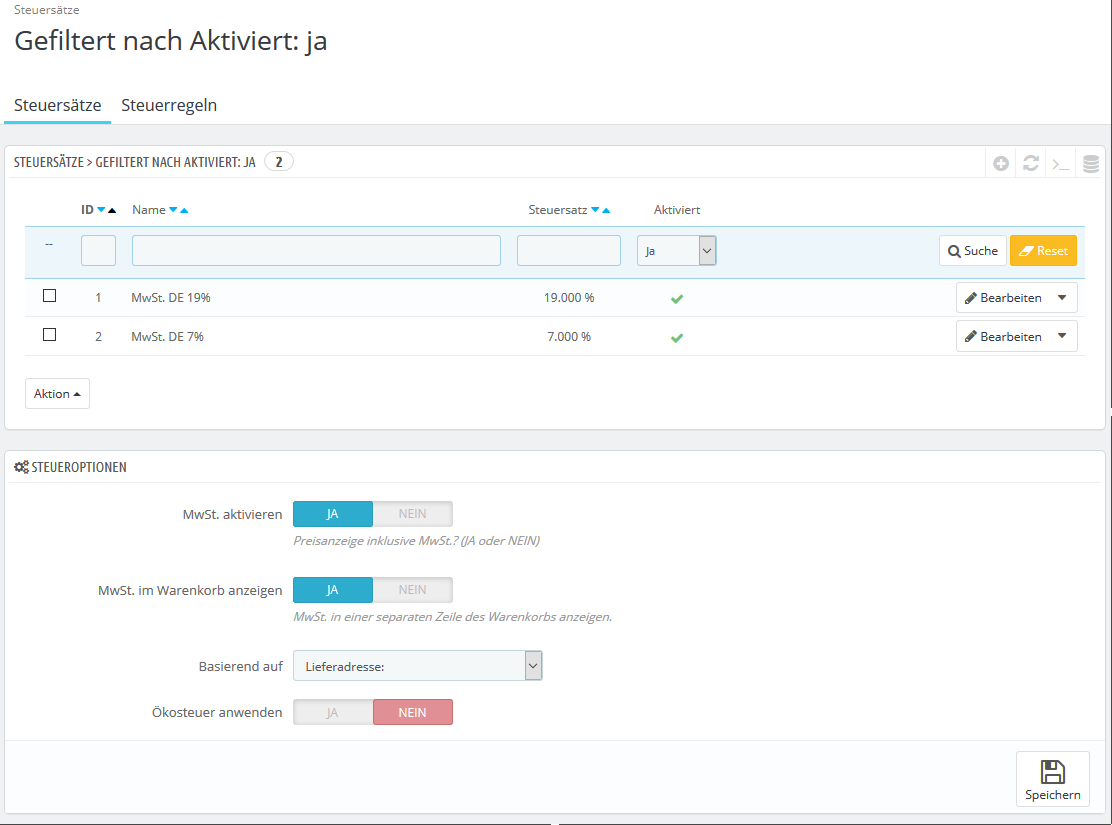Sort ID column descending arrow
1112x825 pixels.
101,210
